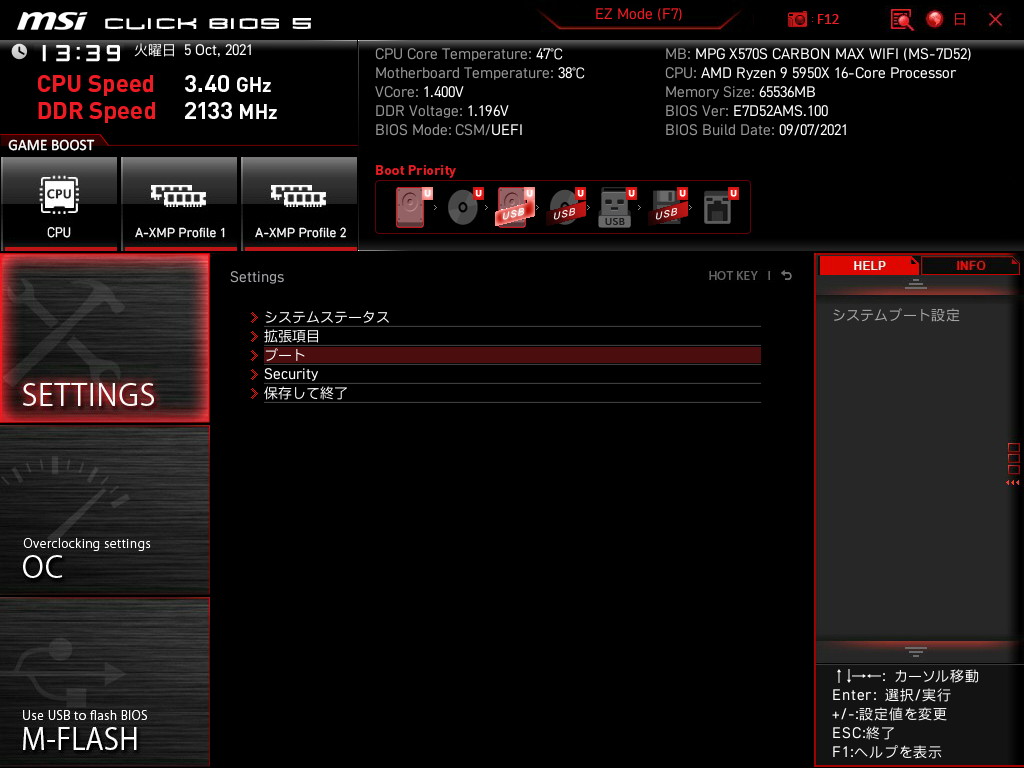Select the USB optical drive boot device icon
Viewport: 1024px width, 768px height.
click(566, 207)
